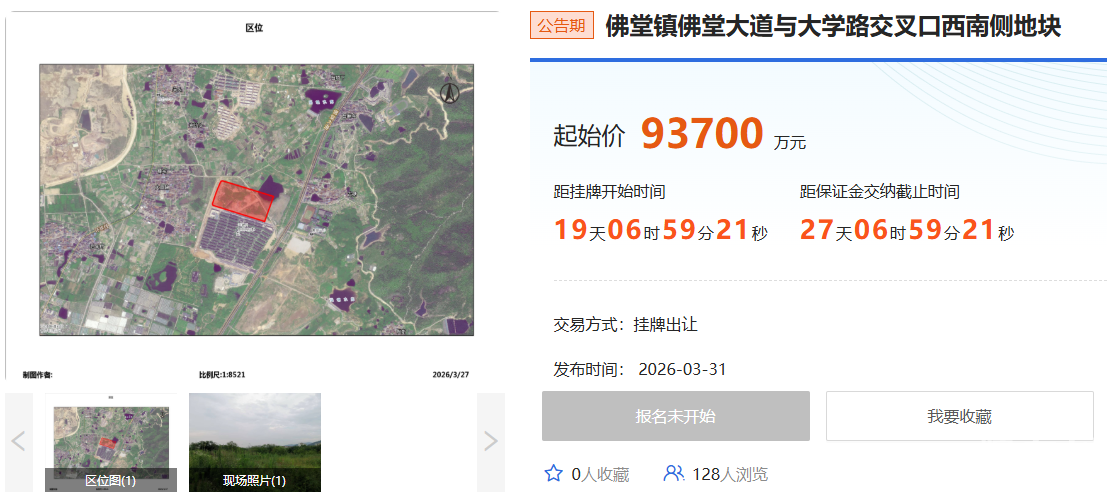The image size is (1116, 502).
Task: Click the viewers people icon
Action: click(x=673, y=474)
